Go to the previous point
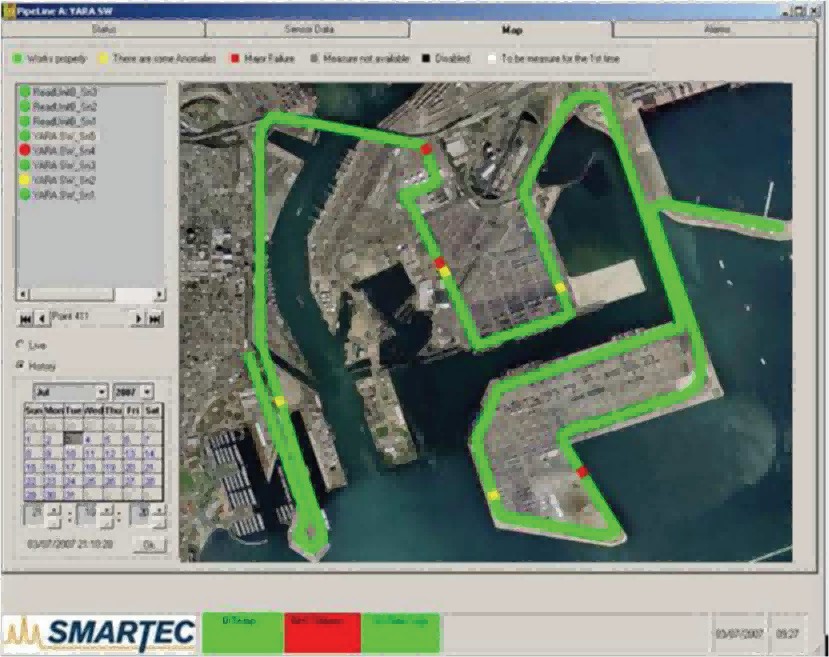Screen dimensions: 829x657 [x=41, y=318]
